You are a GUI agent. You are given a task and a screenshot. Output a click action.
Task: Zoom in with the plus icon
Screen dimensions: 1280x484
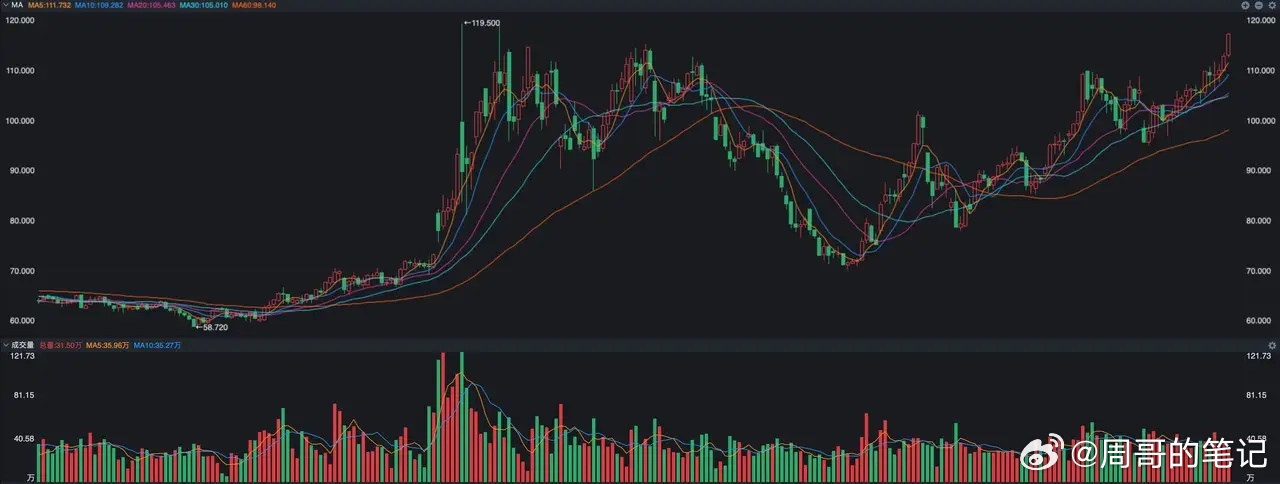(x=1245, y=5)
